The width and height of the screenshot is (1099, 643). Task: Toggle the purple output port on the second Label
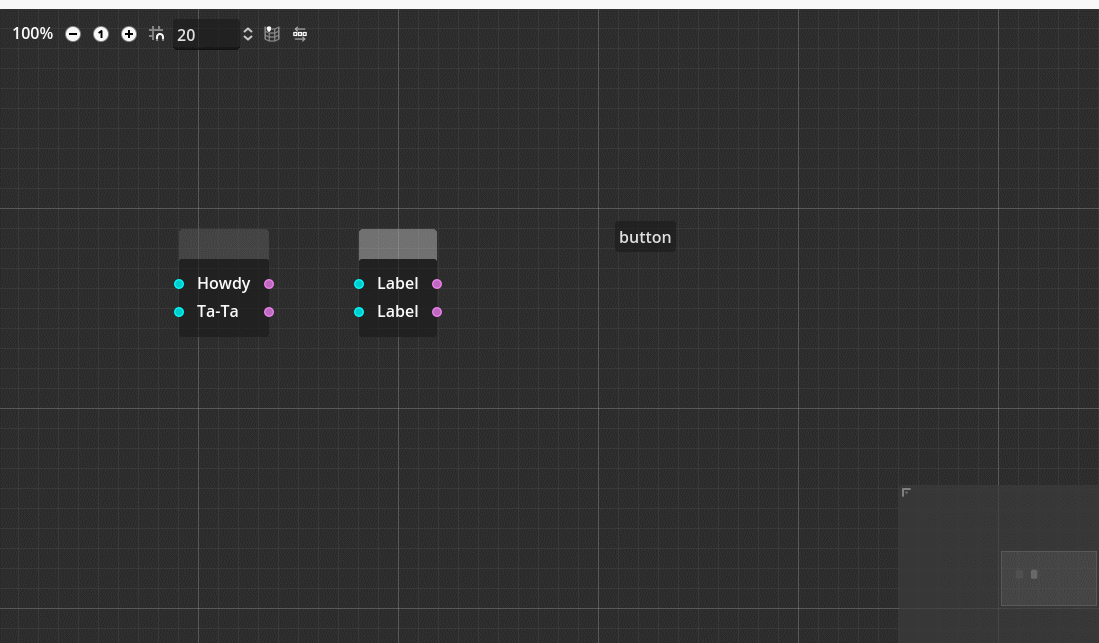tap(437, 312)
